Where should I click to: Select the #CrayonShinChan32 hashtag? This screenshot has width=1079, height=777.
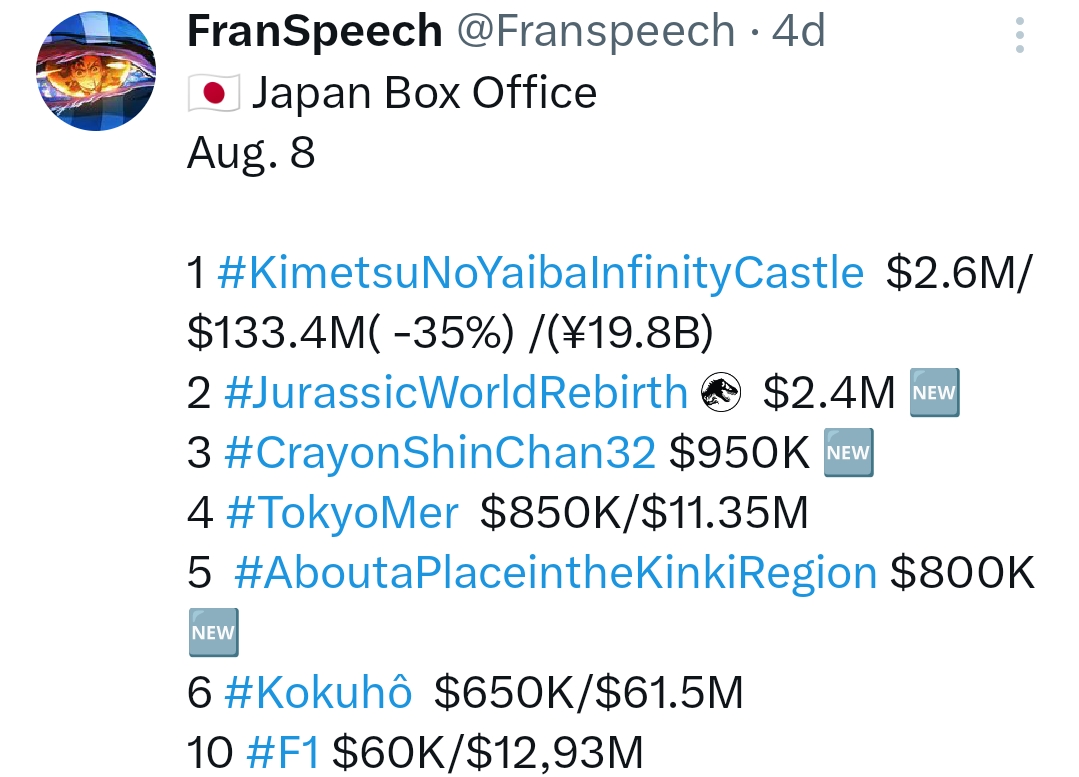click(440, 453)
